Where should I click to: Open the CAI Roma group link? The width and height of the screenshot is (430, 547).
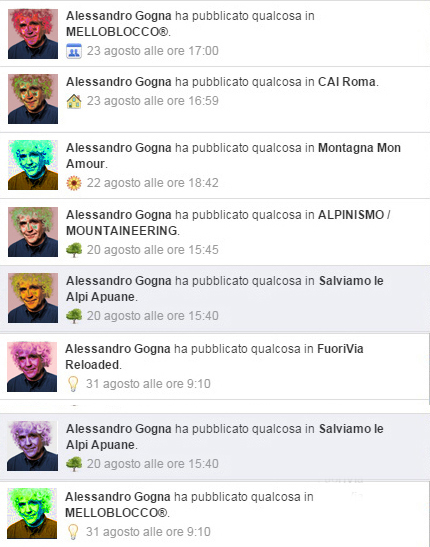[x=347, y=82]
